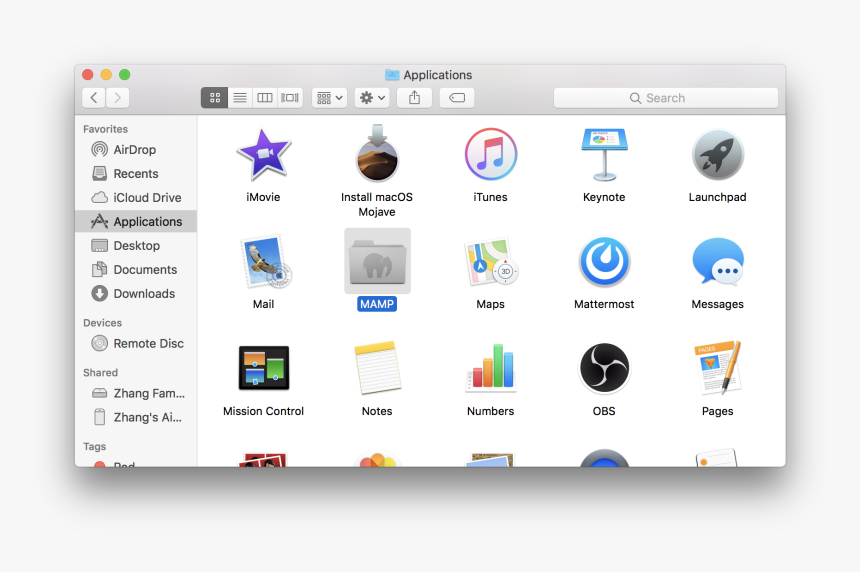Select the Pages app icon
Viewport: 860px width, 572px height.
click(718, 367)
